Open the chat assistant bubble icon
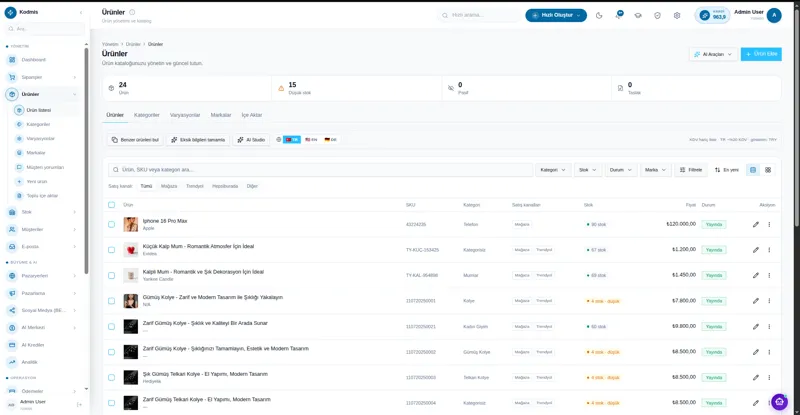The height and width of the screenshot is (415, 800). pyautogui.click(x=779, y=402)
